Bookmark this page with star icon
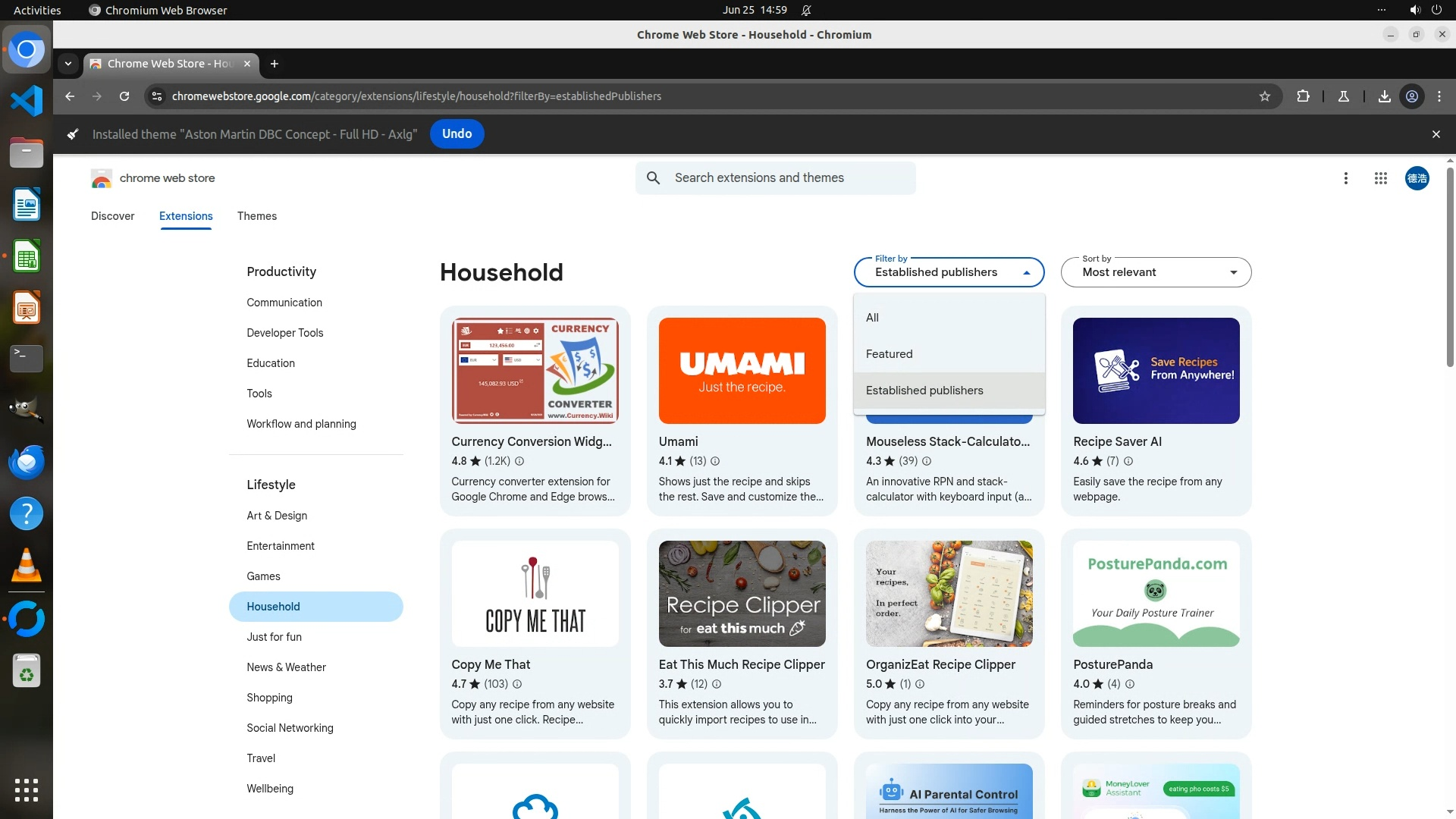Screen dimensions: 1456x819 point(1264,96)
